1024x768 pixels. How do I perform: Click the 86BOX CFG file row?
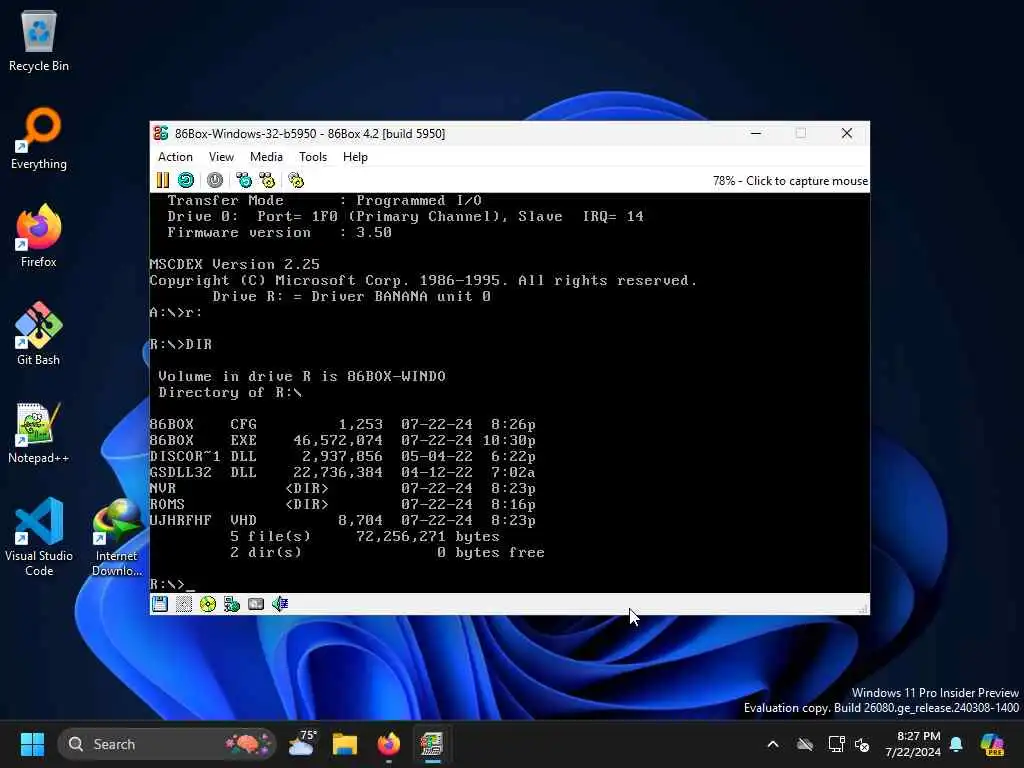coord(343,424)
